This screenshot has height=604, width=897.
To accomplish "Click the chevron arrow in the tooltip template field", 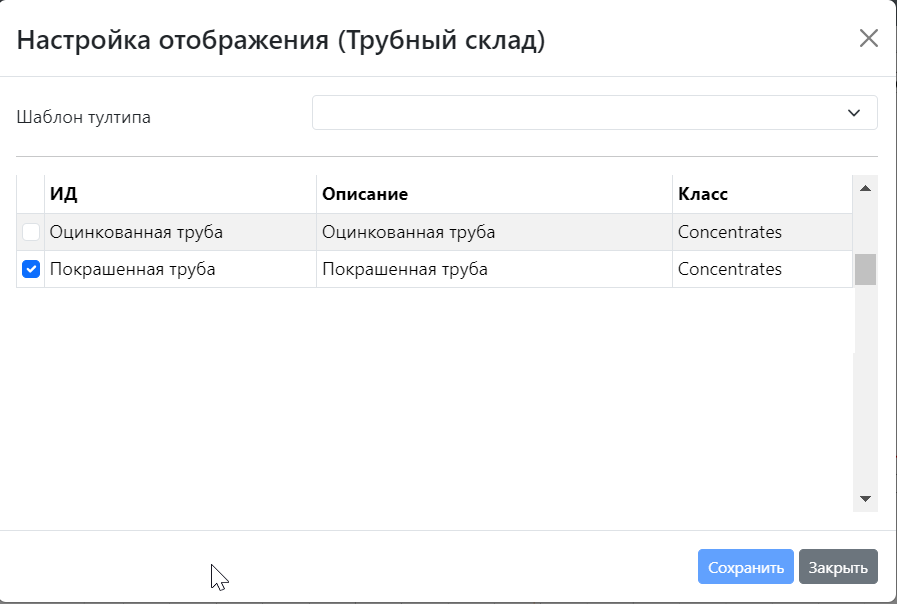I will [853, 113].
